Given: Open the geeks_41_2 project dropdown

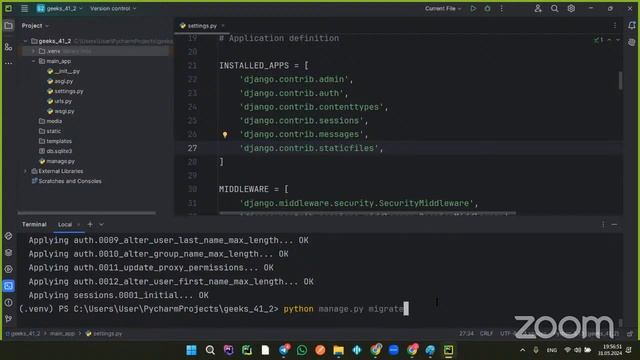Looking at the screenshot, I should 60,8.
